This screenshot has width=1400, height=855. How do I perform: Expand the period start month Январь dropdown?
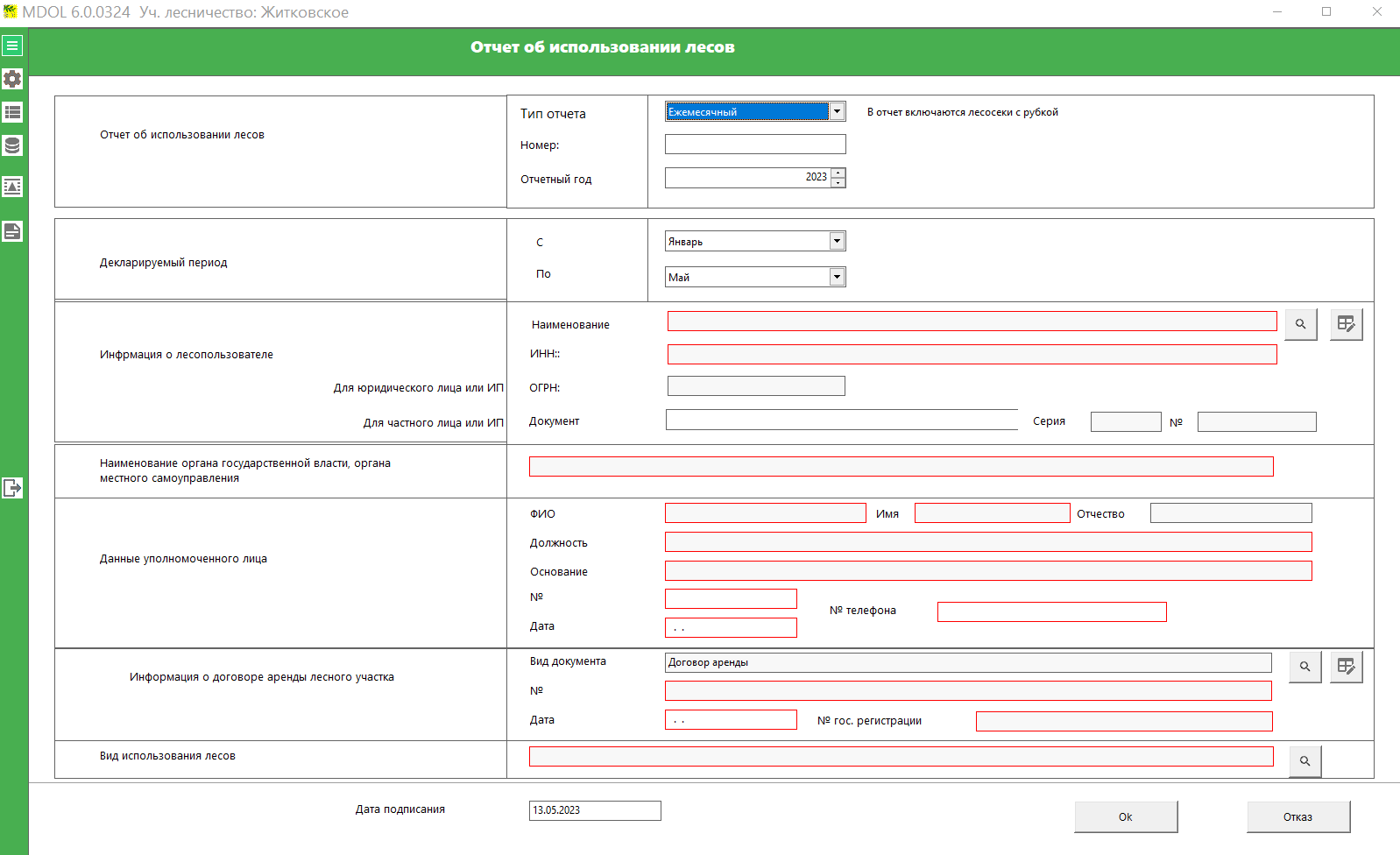pyautogui.click(x=838, y=241)
